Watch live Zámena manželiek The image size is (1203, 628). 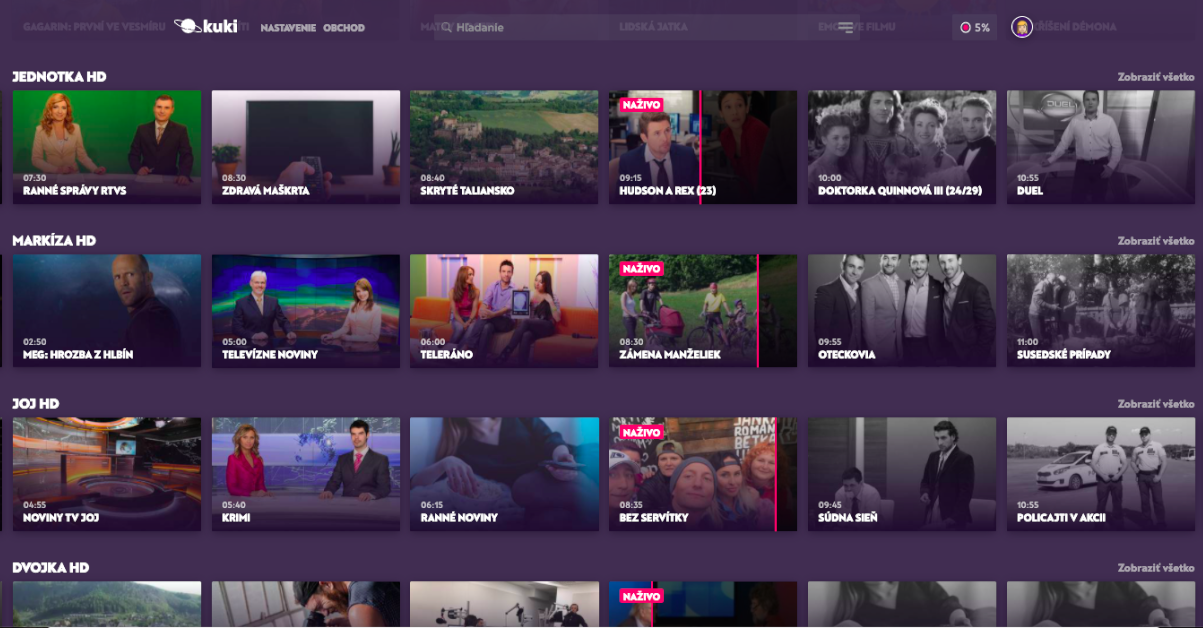click(x=703, y=311)
